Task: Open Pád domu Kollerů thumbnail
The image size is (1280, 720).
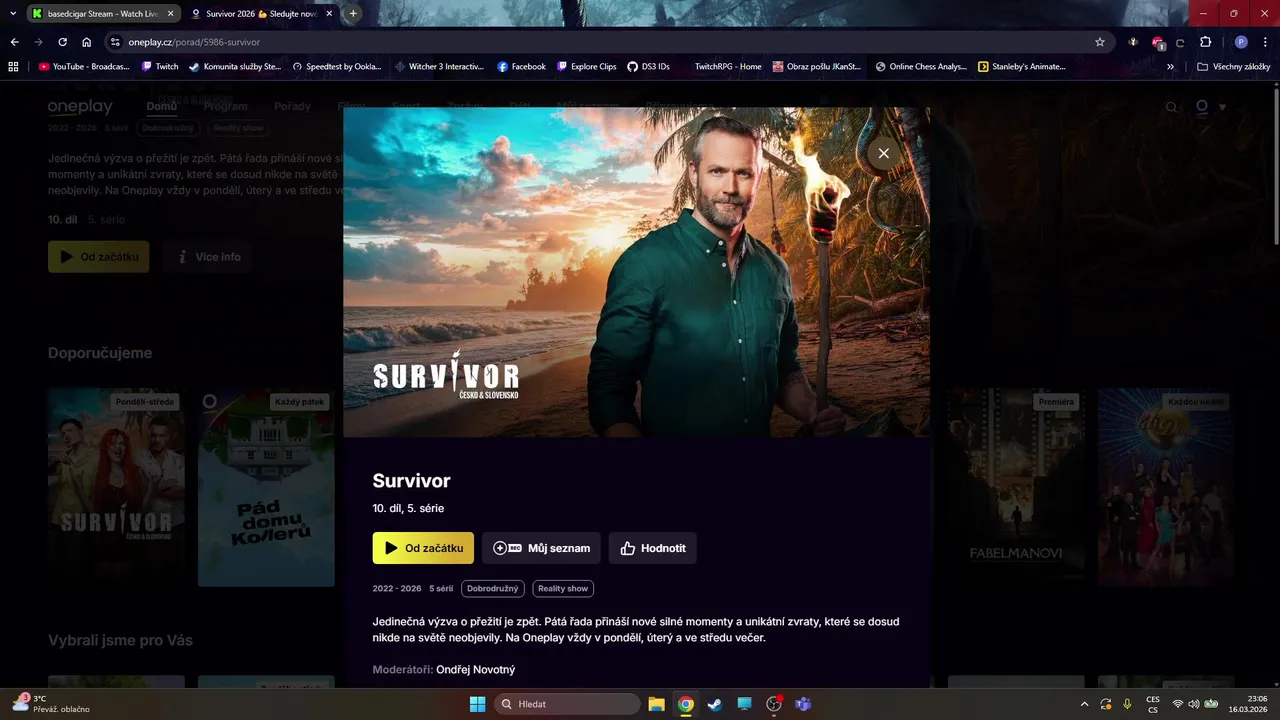Action: pyautogui.click(x=266, y=487)
